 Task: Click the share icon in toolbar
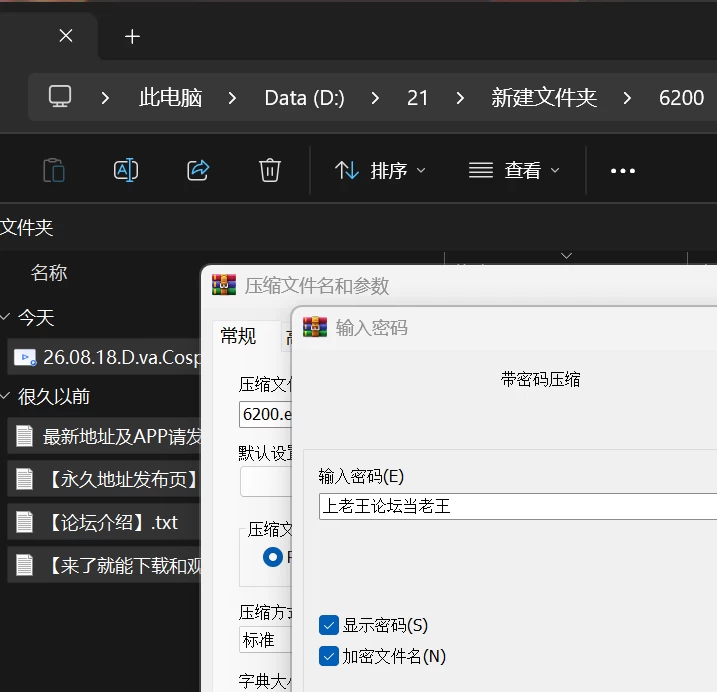[198, 170]
